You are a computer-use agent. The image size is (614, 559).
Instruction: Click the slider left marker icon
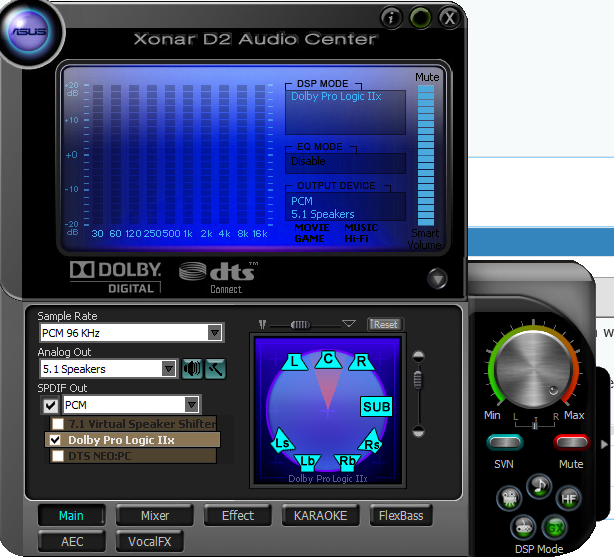[x=262, y=324]
